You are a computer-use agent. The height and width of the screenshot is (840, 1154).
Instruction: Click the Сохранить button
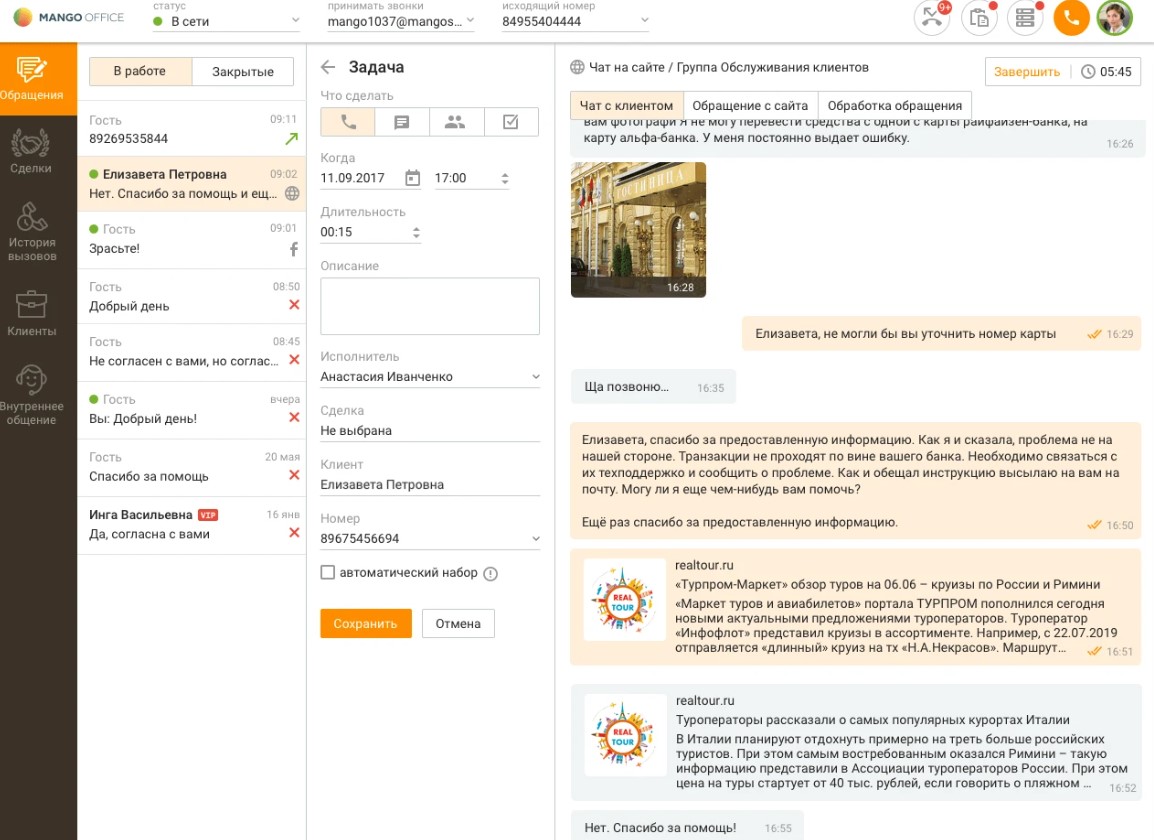click(x=365, y=623)
